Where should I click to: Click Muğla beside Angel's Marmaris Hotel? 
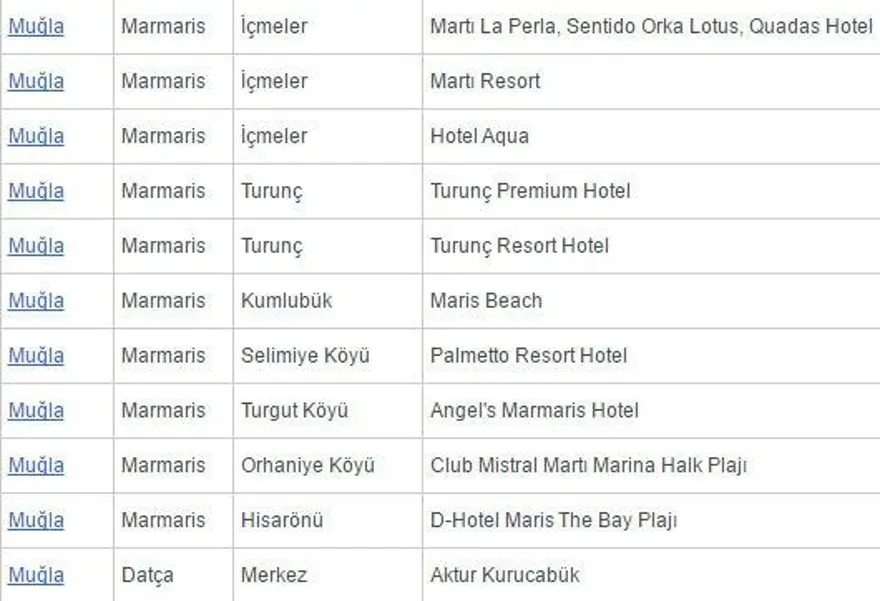coord(35,411)
